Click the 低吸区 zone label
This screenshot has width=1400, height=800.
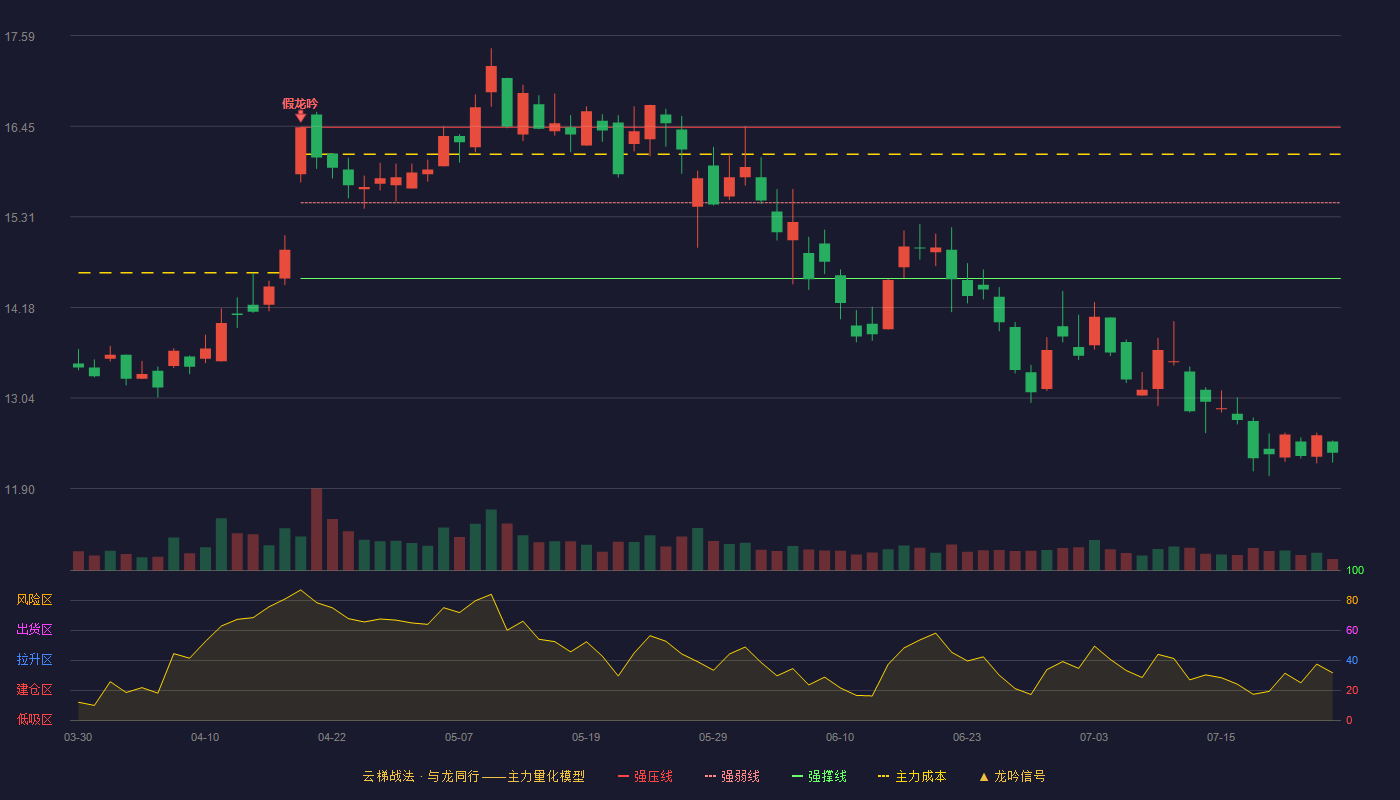point(34,719)
